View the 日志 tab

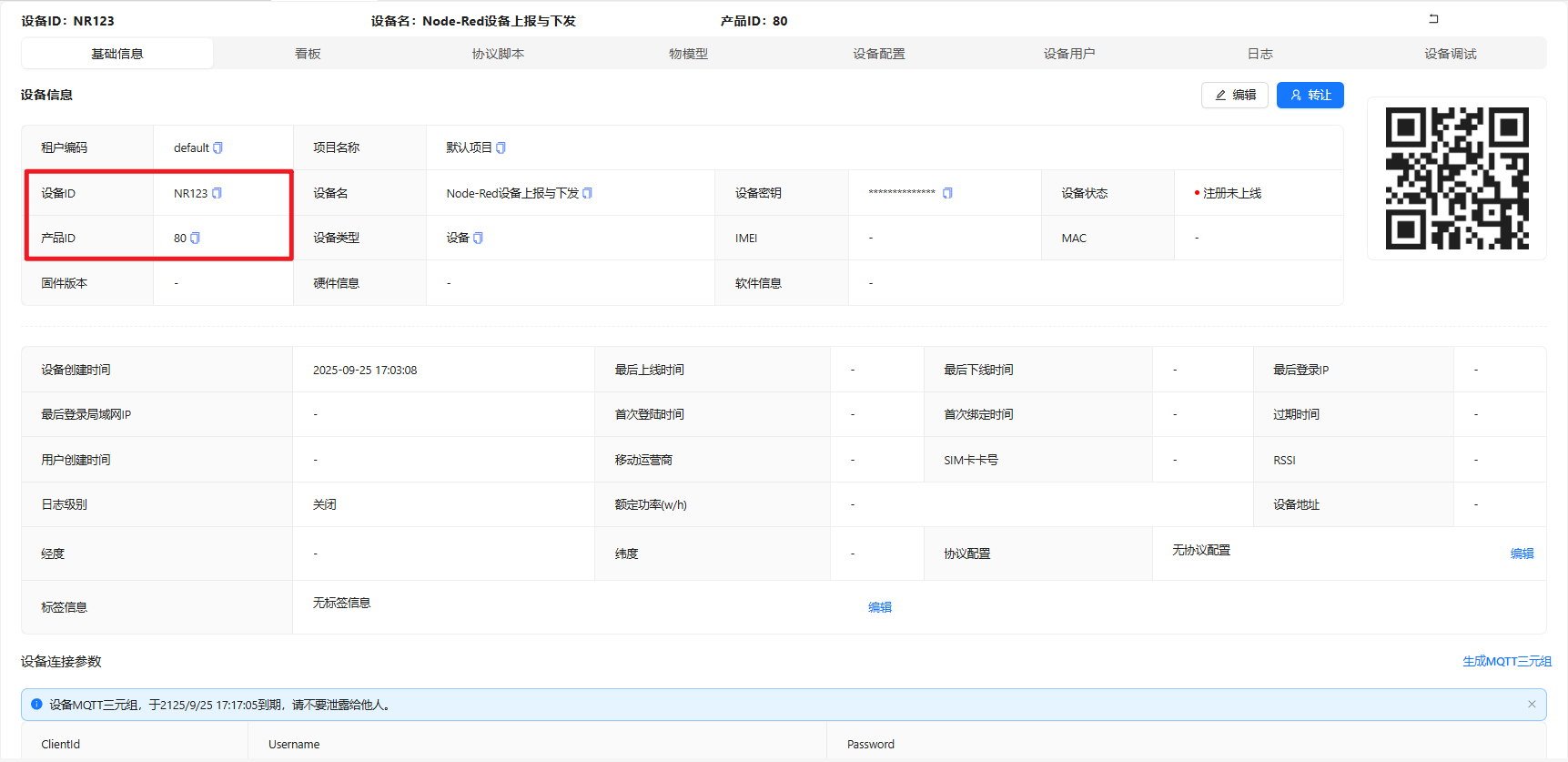click(1259, 54)
